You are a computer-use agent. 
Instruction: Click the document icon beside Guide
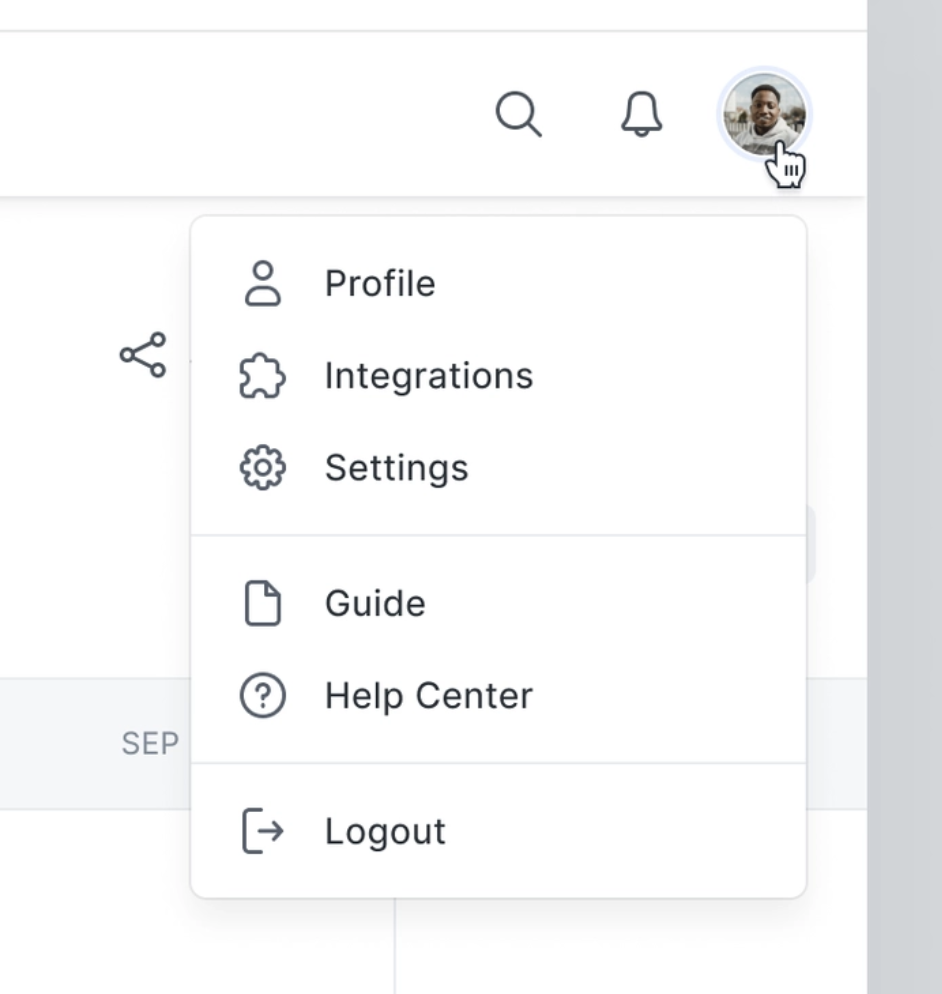[x=263, y=604]
